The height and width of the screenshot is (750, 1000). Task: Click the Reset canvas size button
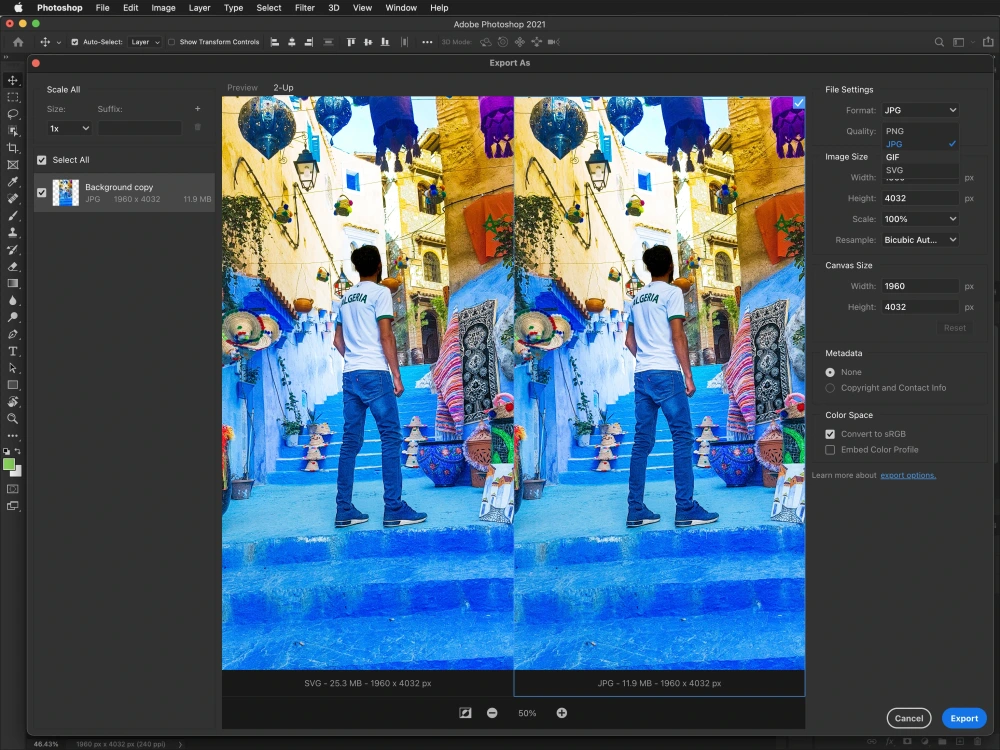click(955, 328)
